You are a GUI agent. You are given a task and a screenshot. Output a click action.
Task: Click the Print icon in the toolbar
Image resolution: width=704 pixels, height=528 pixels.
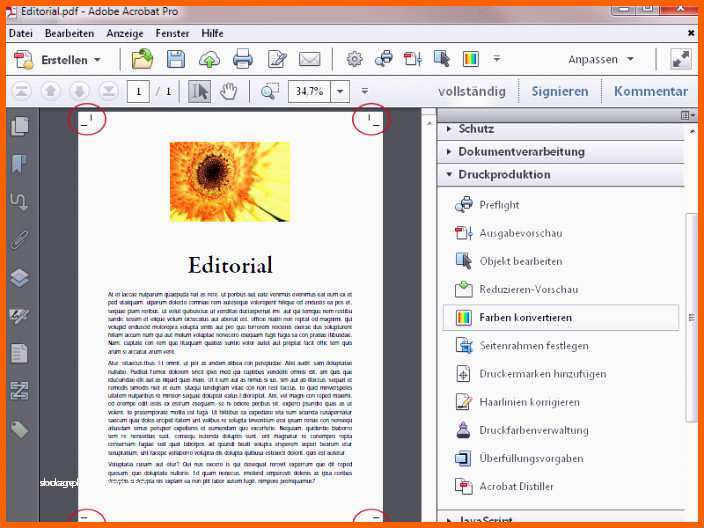[x=242, y=59]
